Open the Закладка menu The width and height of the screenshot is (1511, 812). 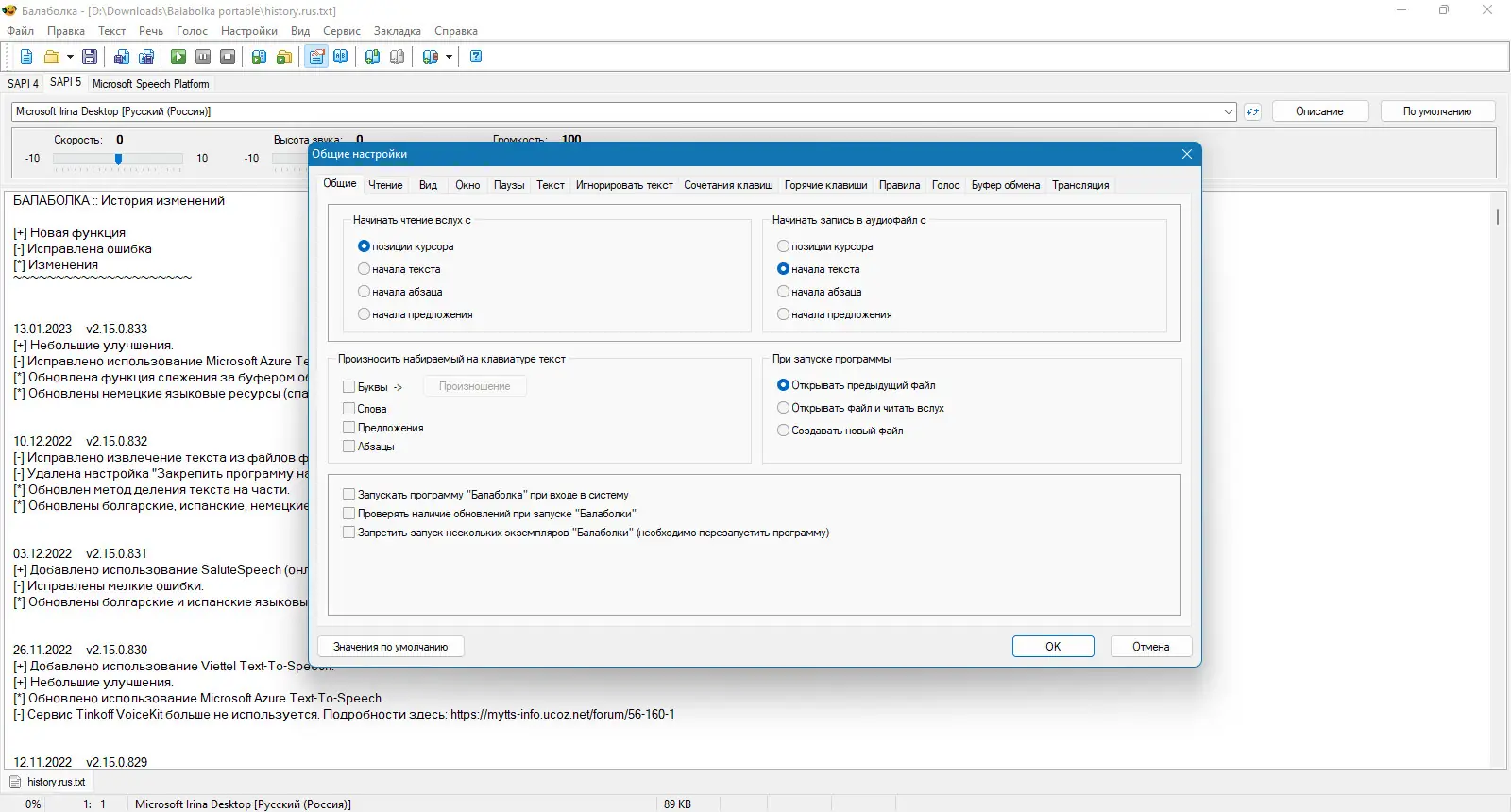click(x=398, y=31)
